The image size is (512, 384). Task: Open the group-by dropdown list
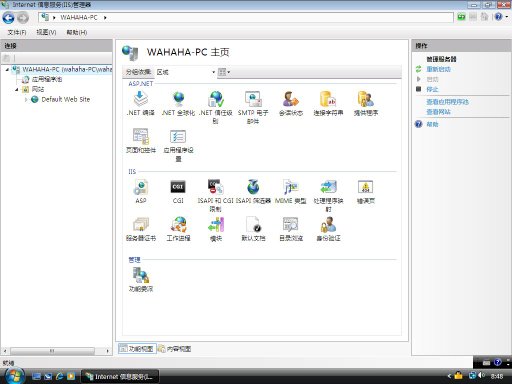(185, 72)
